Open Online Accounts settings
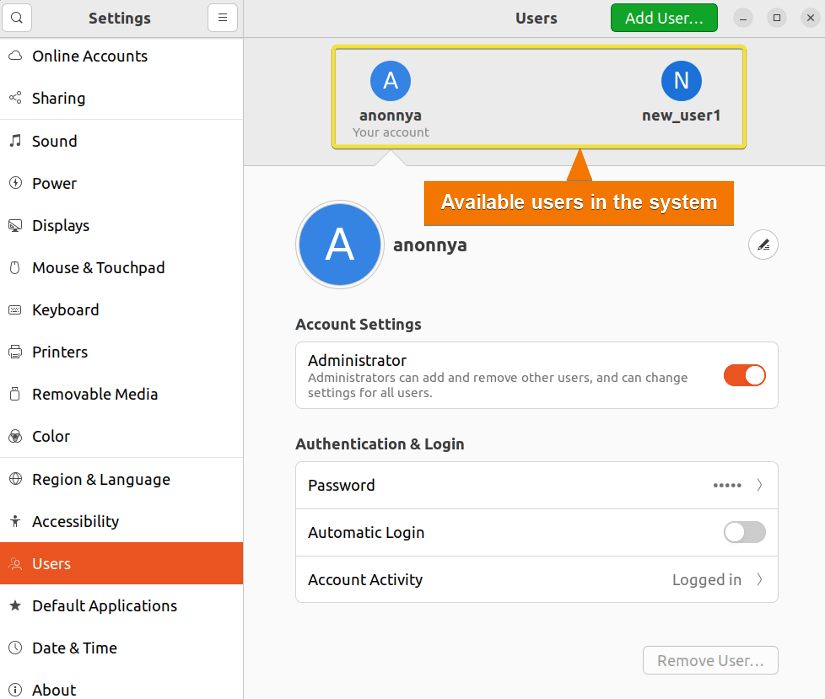The image size is (825, 699). 122,56
